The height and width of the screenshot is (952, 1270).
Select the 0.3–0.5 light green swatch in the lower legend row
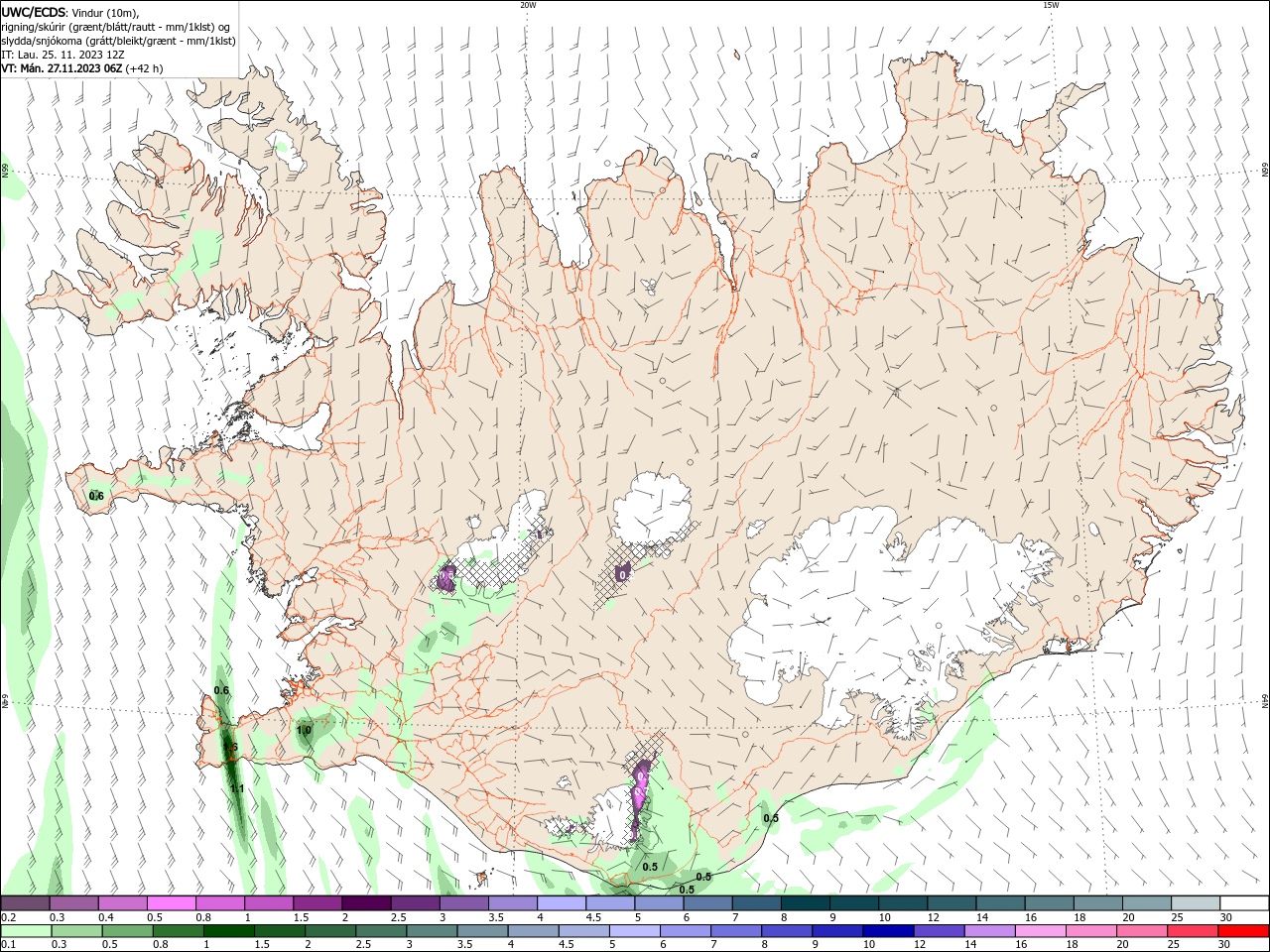pos(77,931)
